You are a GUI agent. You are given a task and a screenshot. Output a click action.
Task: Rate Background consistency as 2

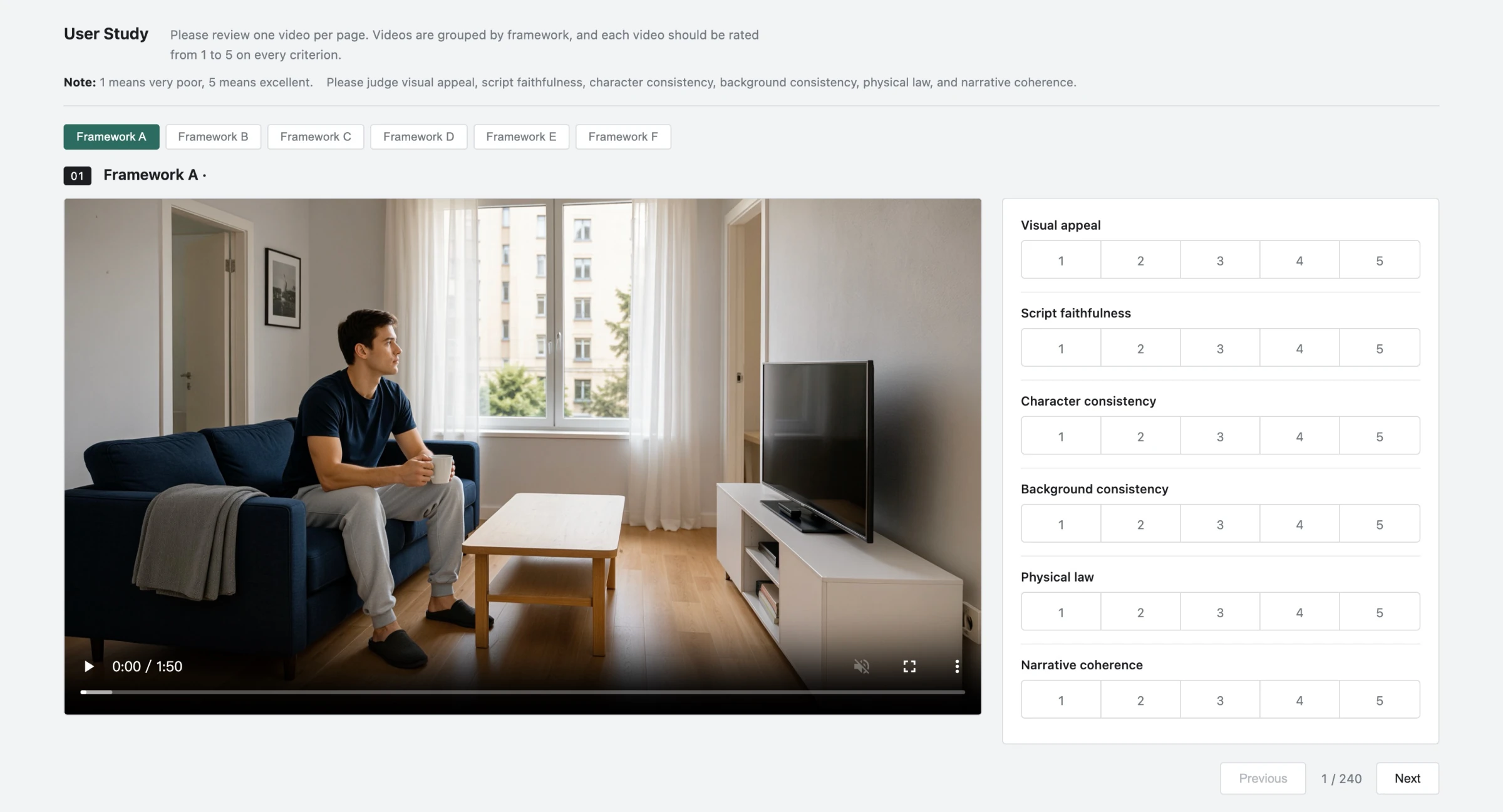(1140, 523)
